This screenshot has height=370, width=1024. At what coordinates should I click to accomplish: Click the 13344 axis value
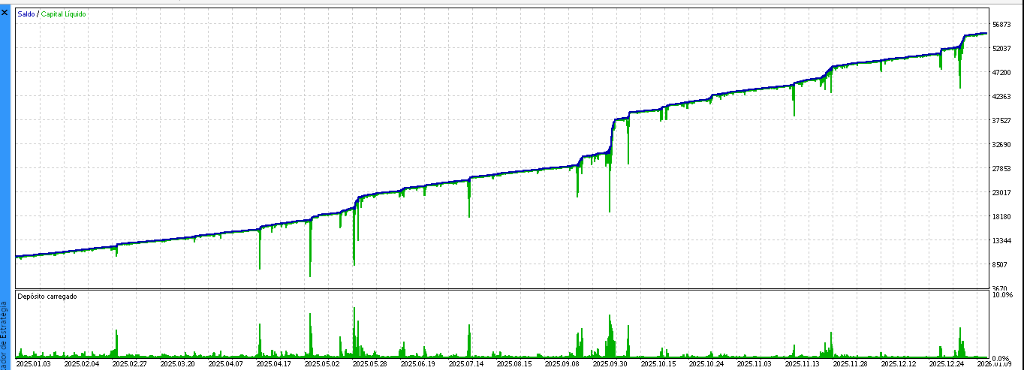click(1001, 241)
